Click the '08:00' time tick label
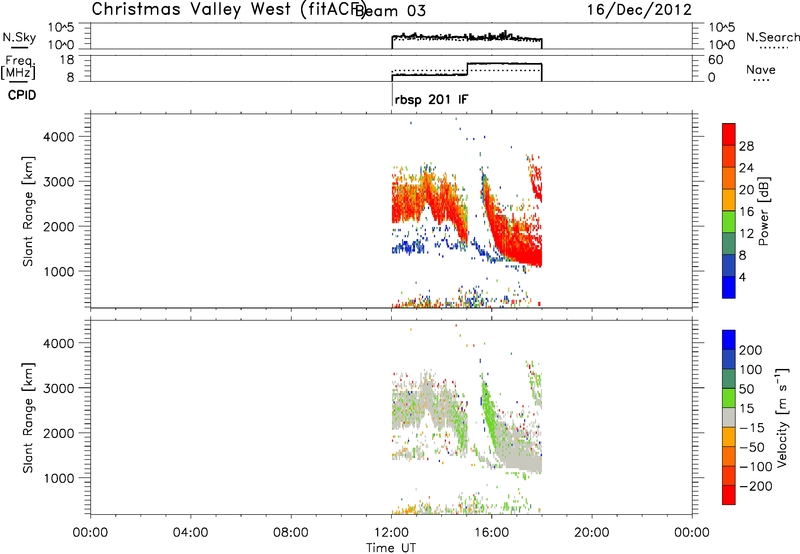Viewport: 800px width, 554px height. (x=290, y=533)
